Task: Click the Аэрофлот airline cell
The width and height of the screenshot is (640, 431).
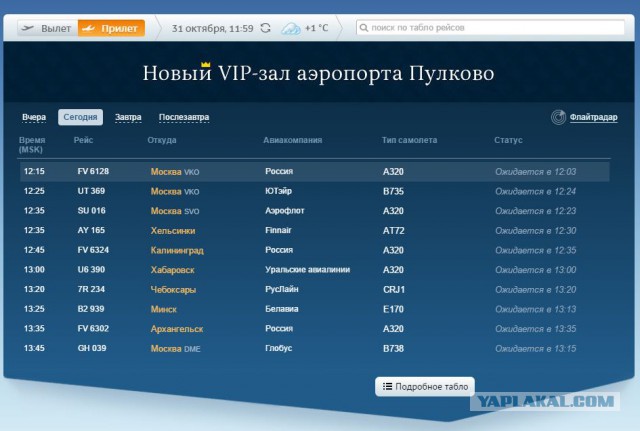Action: (x=285, y=211)
